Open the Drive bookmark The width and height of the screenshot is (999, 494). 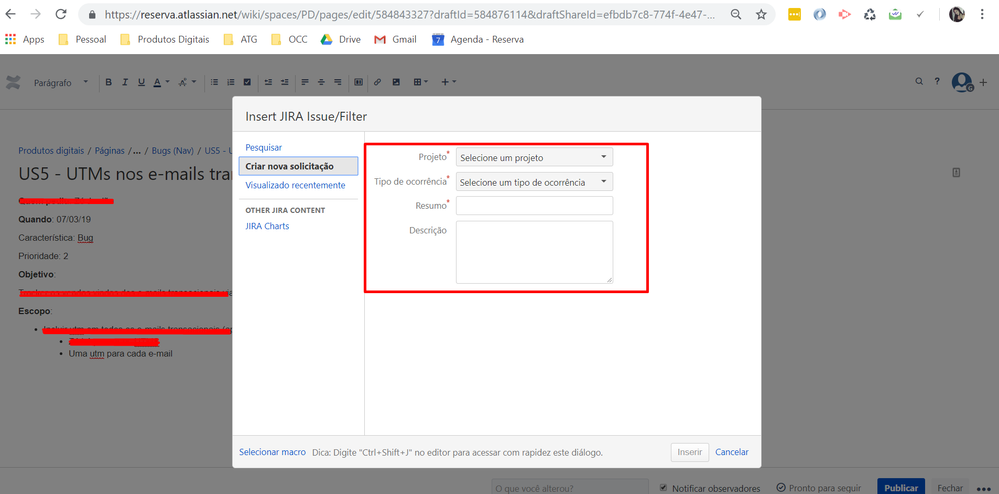[340, 40]
